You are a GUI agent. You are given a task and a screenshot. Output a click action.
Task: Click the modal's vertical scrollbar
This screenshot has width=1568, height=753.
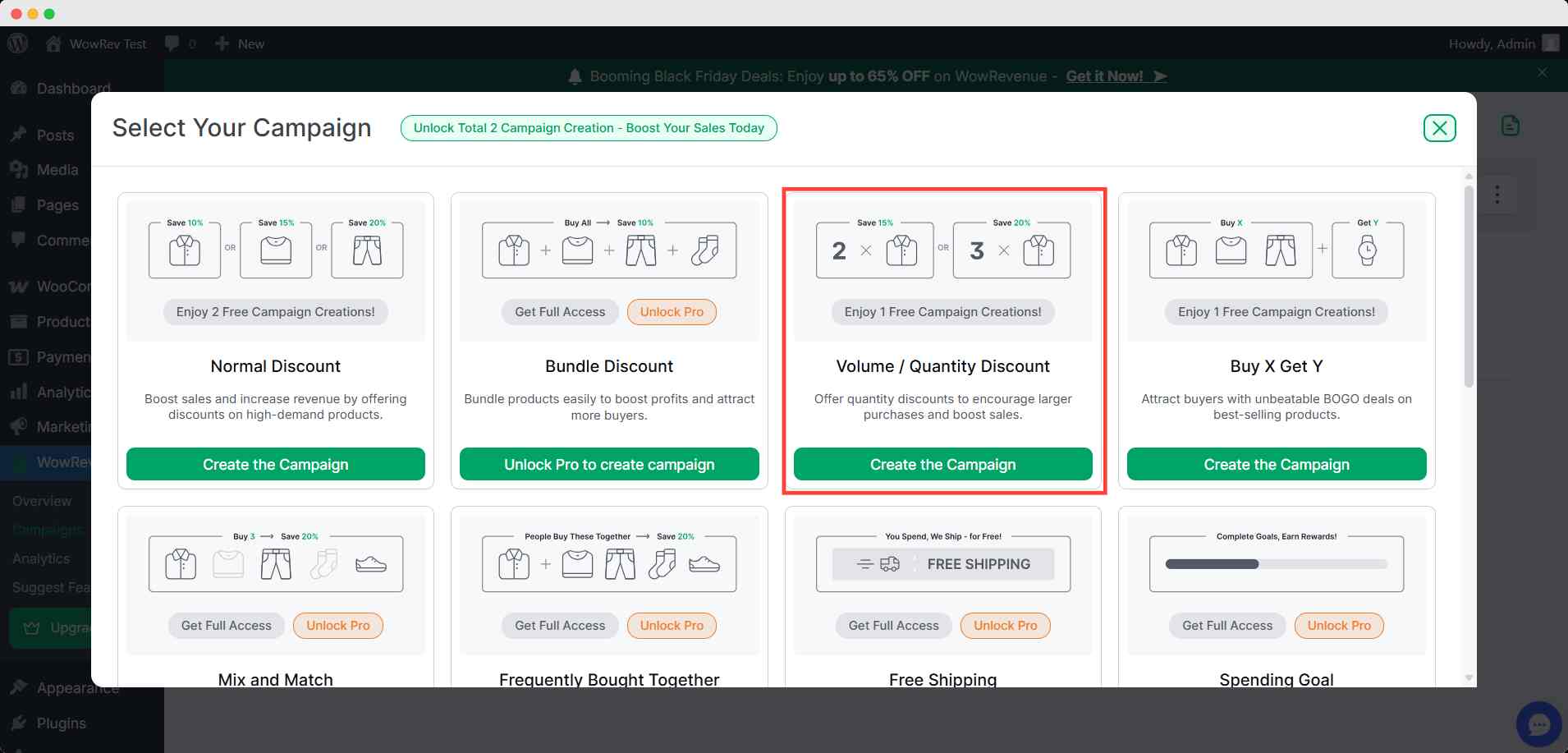tap(1469, 287)
